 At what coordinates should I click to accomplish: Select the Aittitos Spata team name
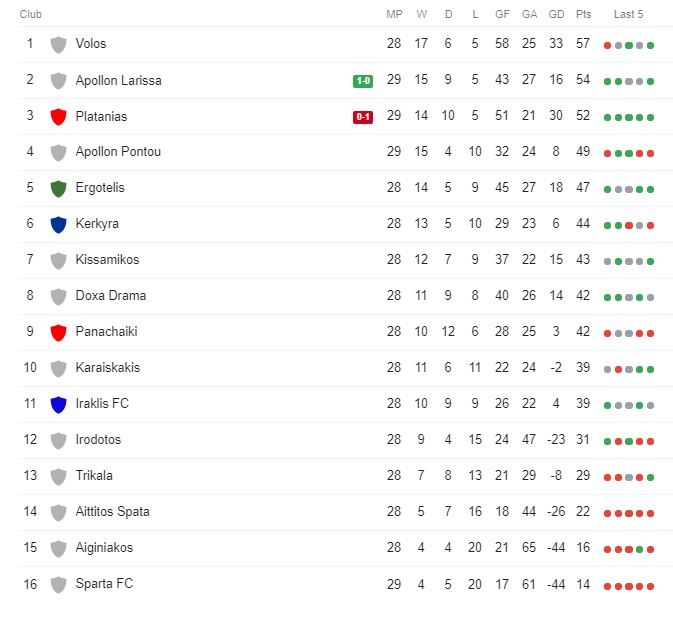112,511
